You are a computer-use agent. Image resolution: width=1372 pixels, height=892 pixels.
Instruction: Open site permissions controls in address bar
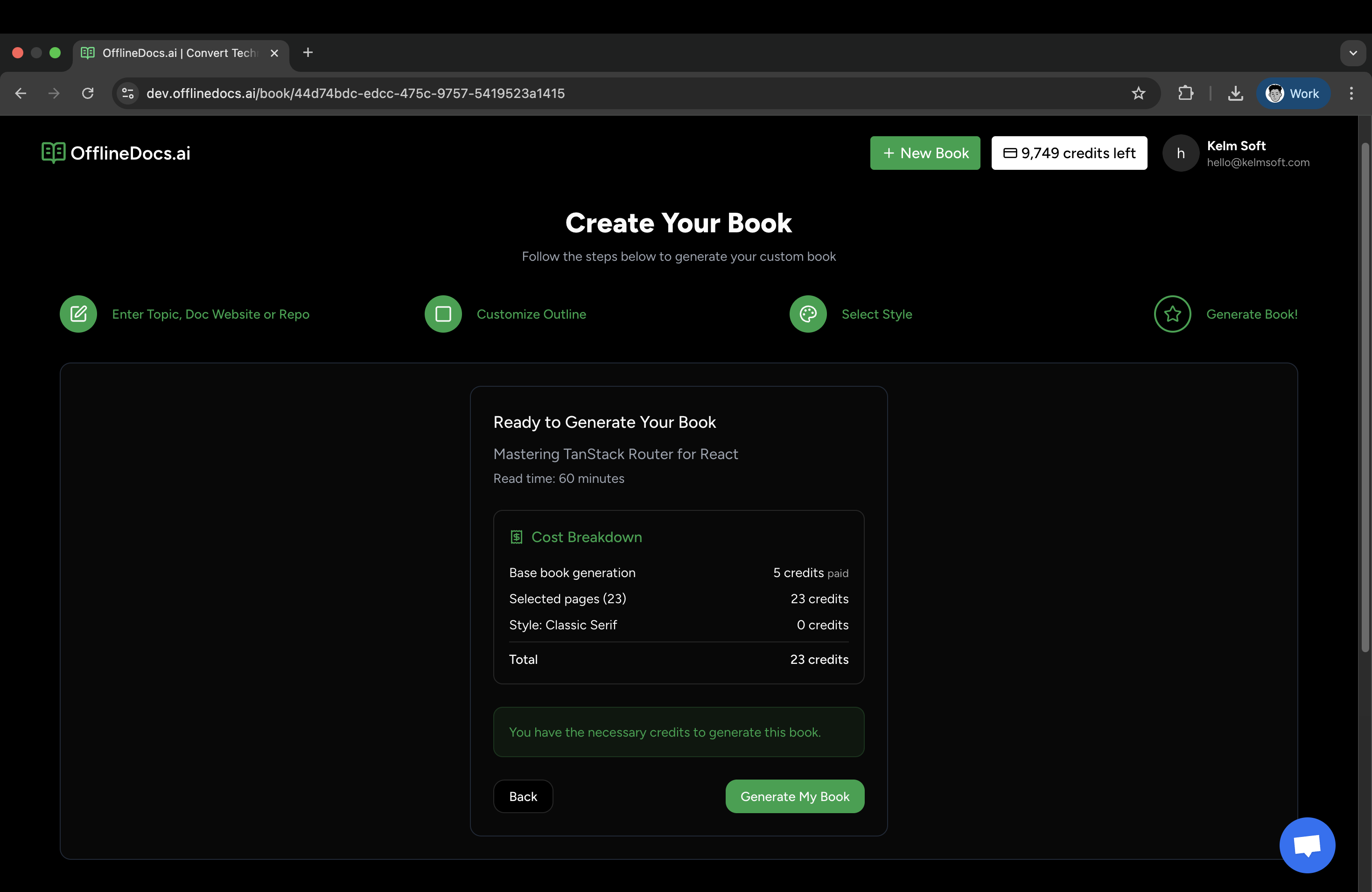click(127, 93)
